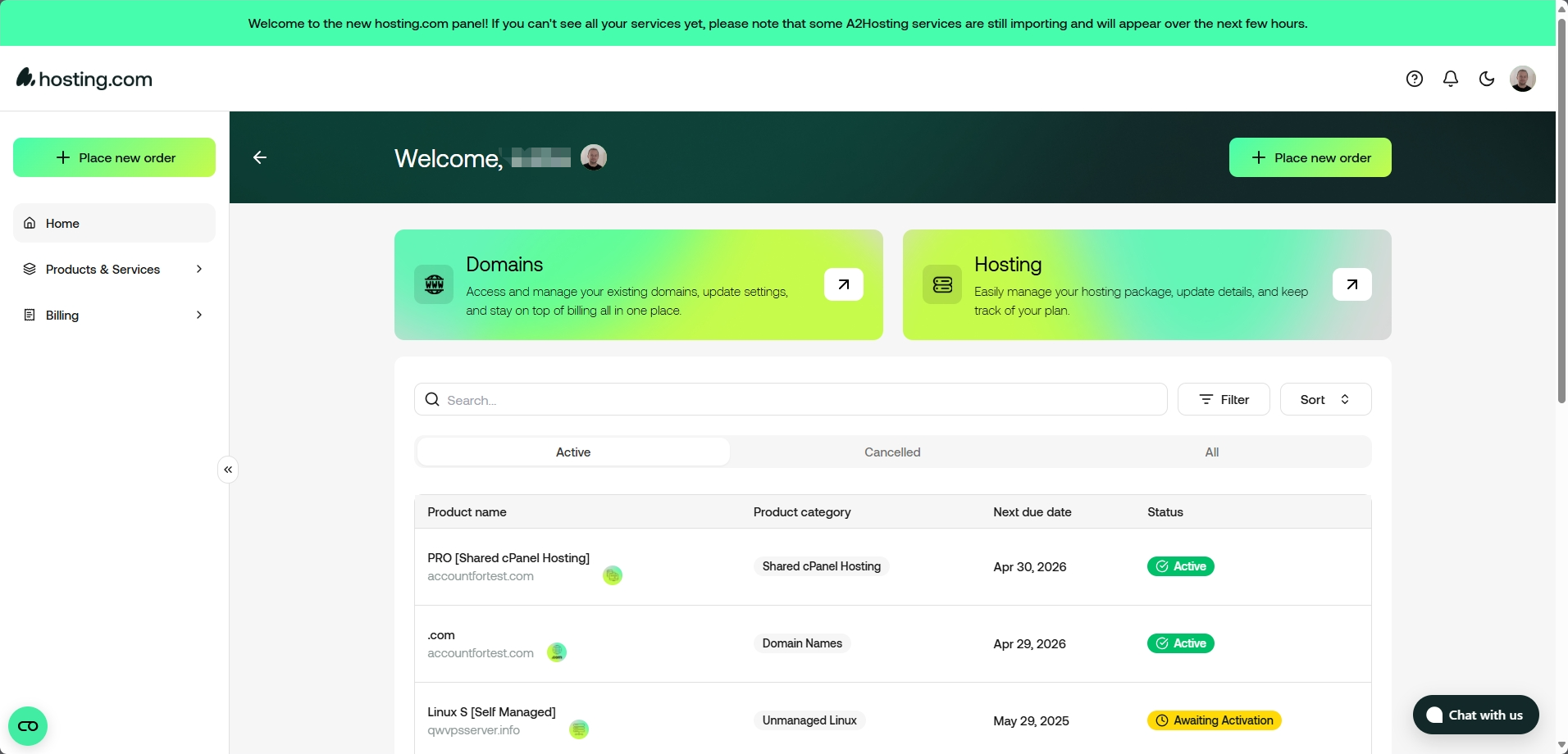1568x754 pixels.
Task: Click the accessibility widget icon bottom-left
Action: tap(28, 726)
